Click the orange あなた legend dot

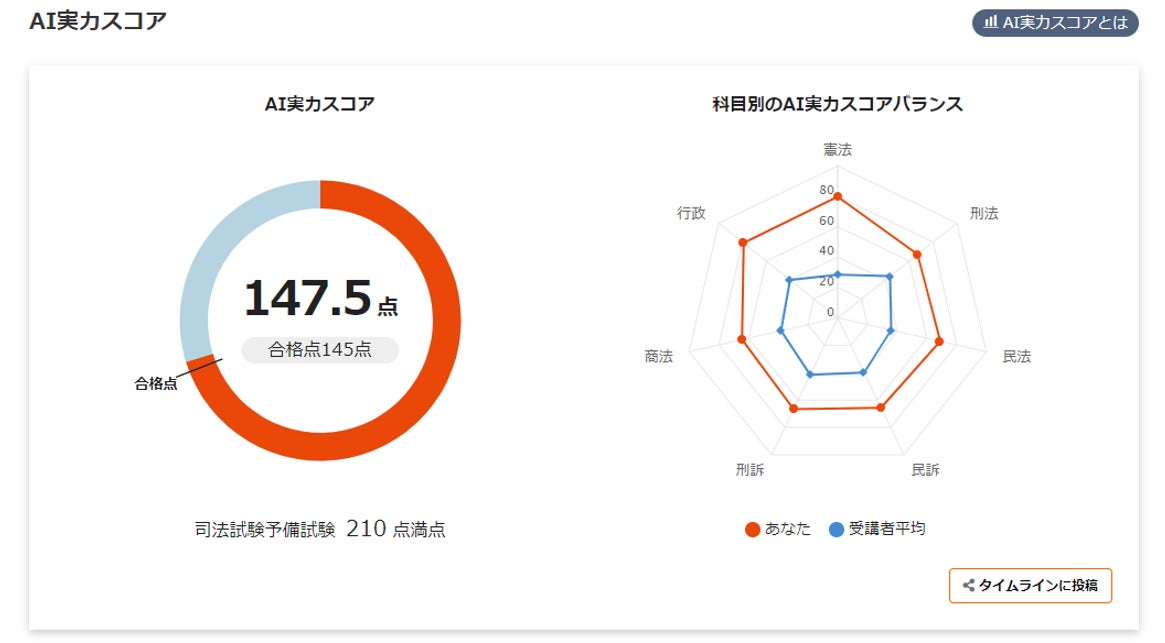point(753,530)
